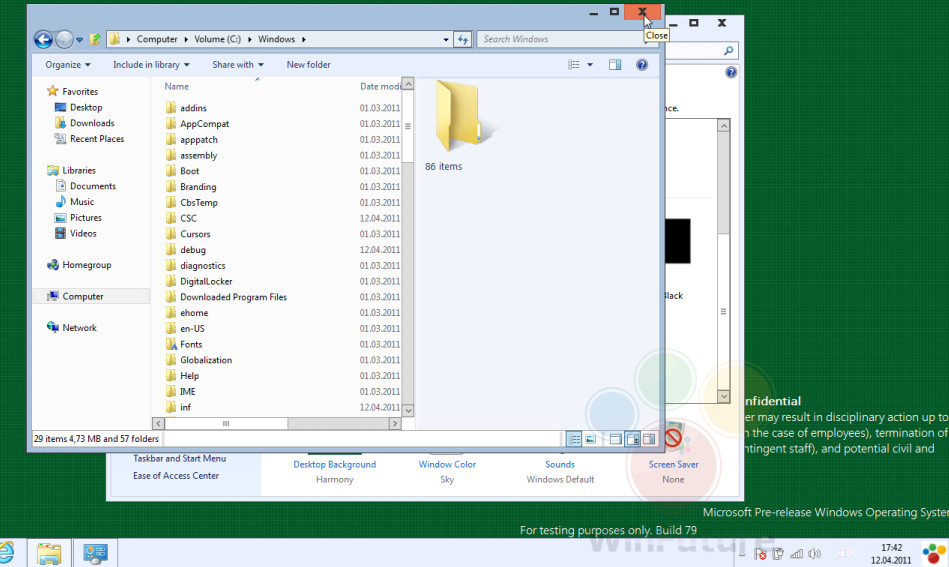
Task: Click the Refresh button beside the address bar
Action: tap(463, 39)
